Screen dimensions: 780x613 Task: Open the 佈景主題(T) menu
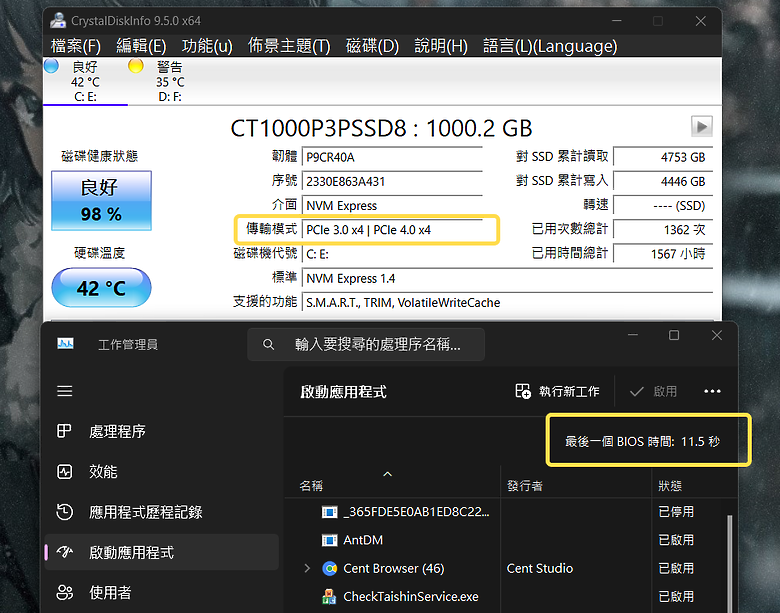(289, 46)
